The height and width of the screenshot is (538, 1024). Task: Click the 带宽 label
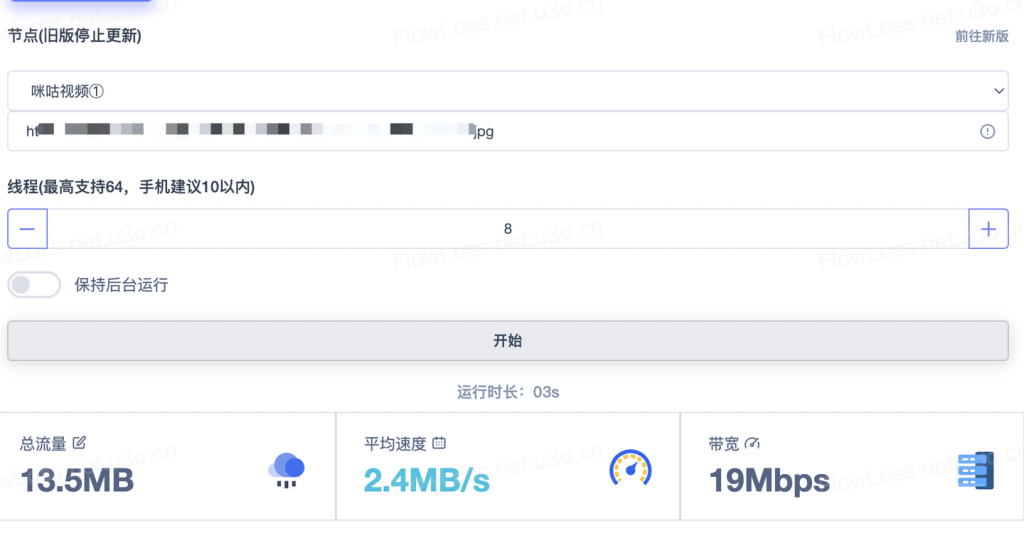click(724, 444)
